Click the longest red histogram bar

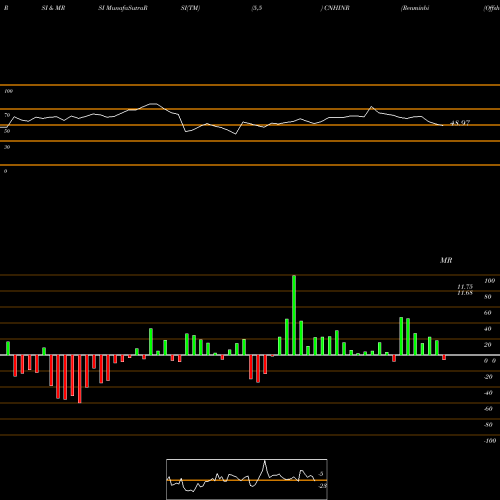80,379
